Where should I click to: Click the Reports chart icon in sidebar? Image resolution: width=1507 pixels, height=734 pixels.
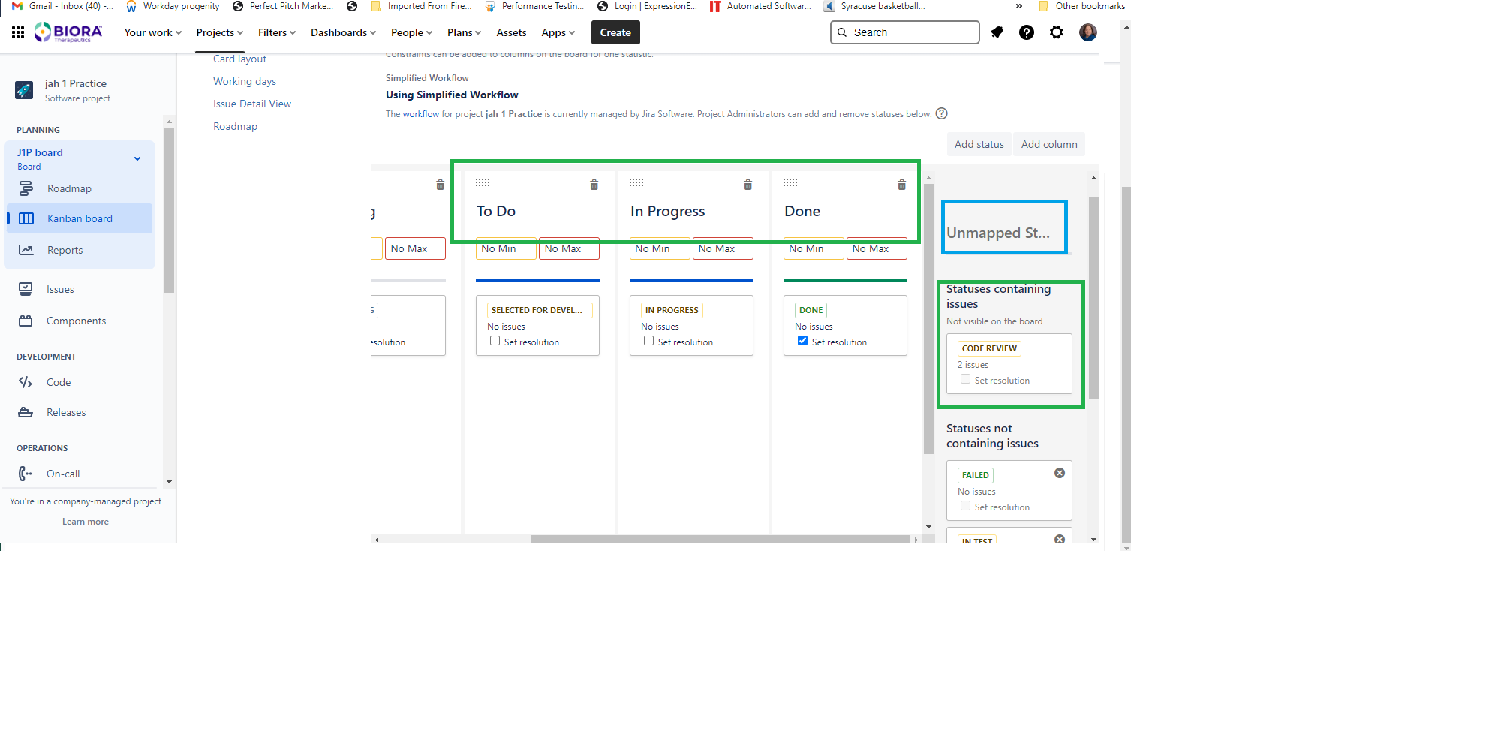(x=26, y=250)
